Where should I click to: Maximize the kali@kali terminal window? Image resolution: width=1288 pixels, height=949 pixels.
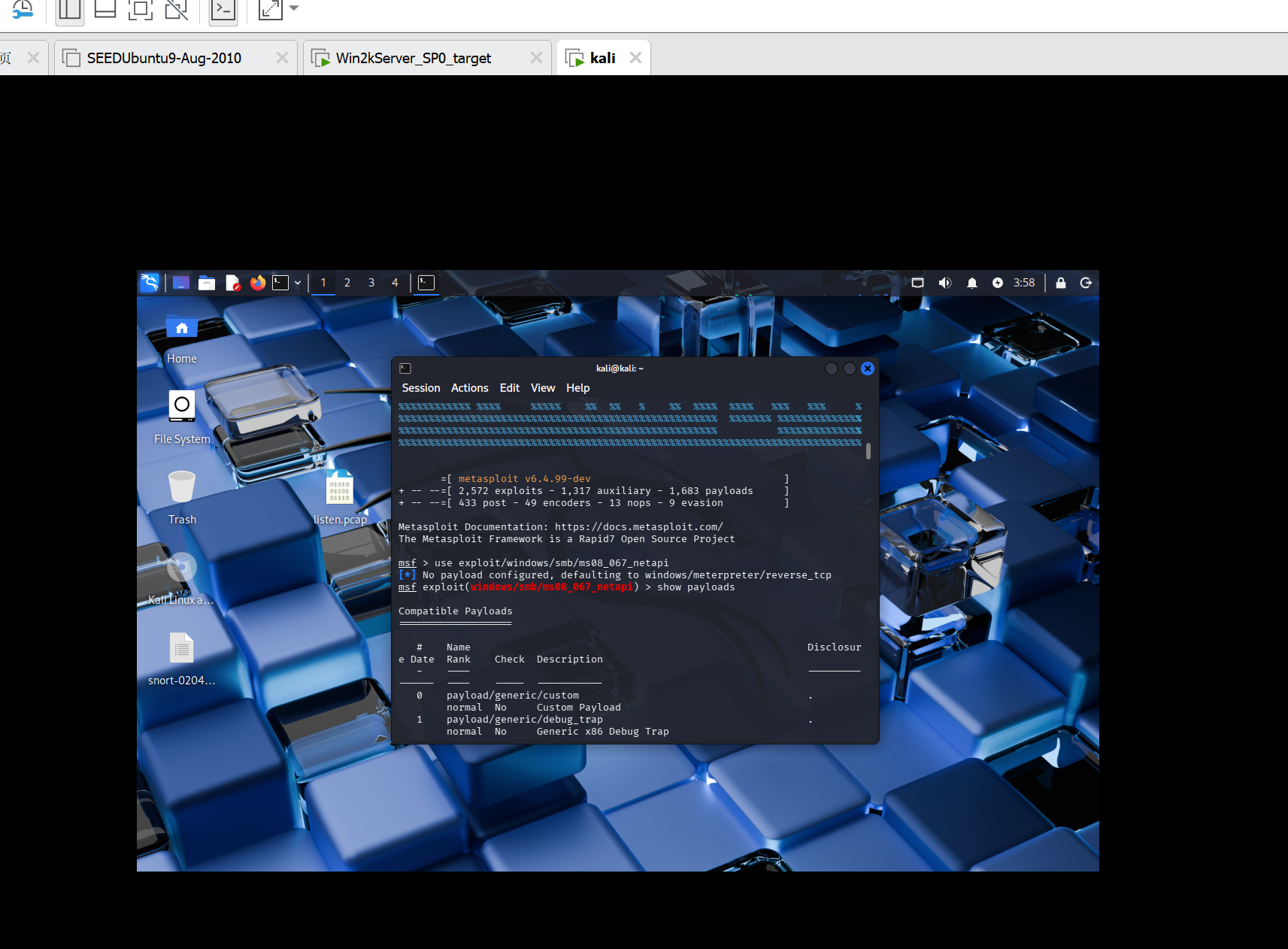[850, 368]
